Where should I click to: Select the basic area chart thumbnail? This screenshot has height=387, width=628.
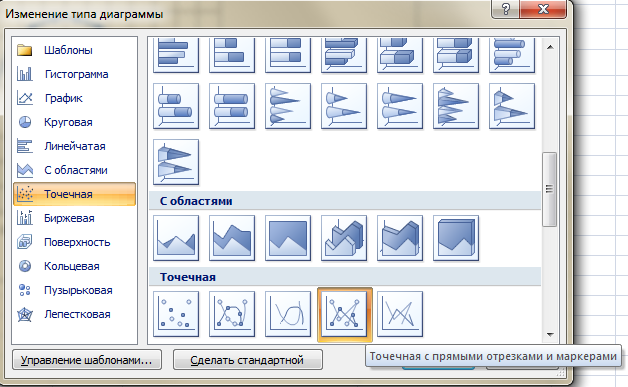176,238
